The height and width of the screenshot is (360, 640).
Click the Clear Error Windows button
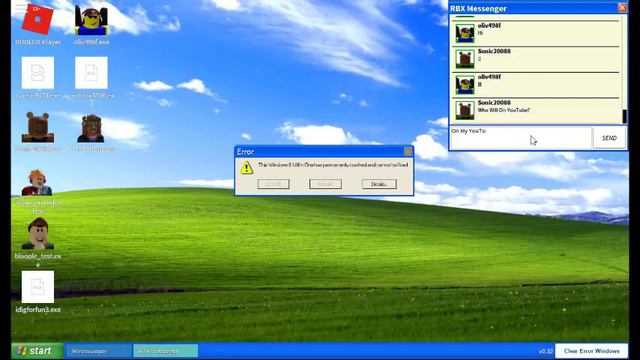point(591,351)
